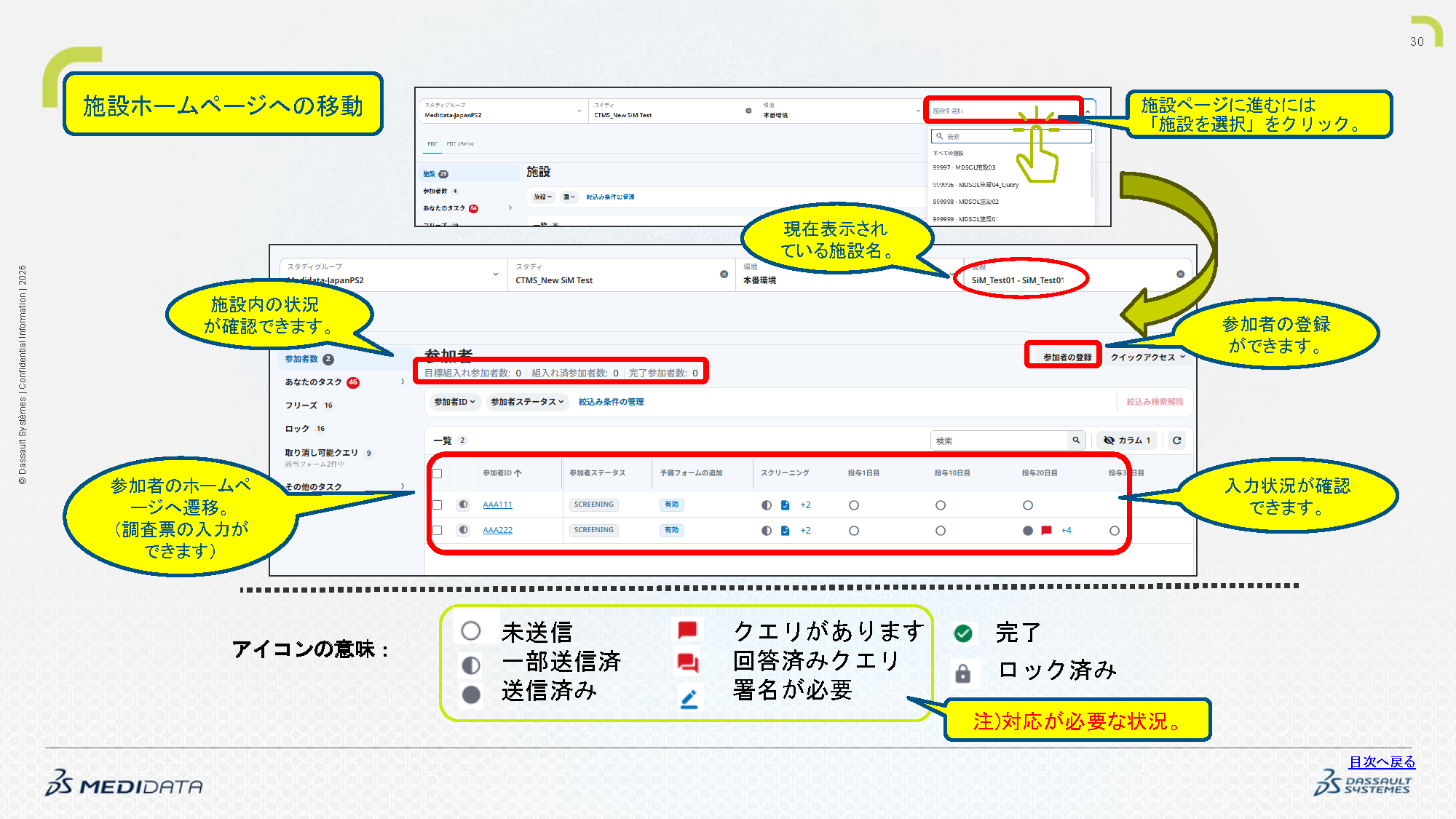The width and height of the screenshot is (1456, 819).
Task: Click AAA222 投与20日目 submitted filled circle
Action: tap(1028, 531)
